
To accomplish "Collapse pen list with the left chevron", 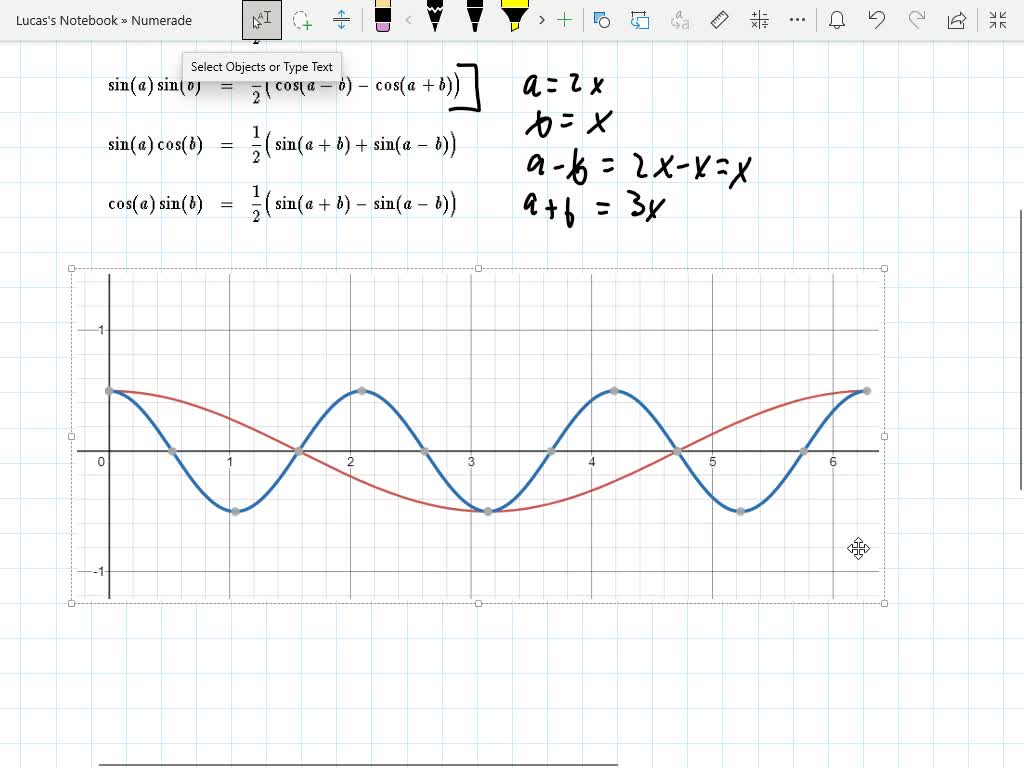I will (x=408, y=18).
